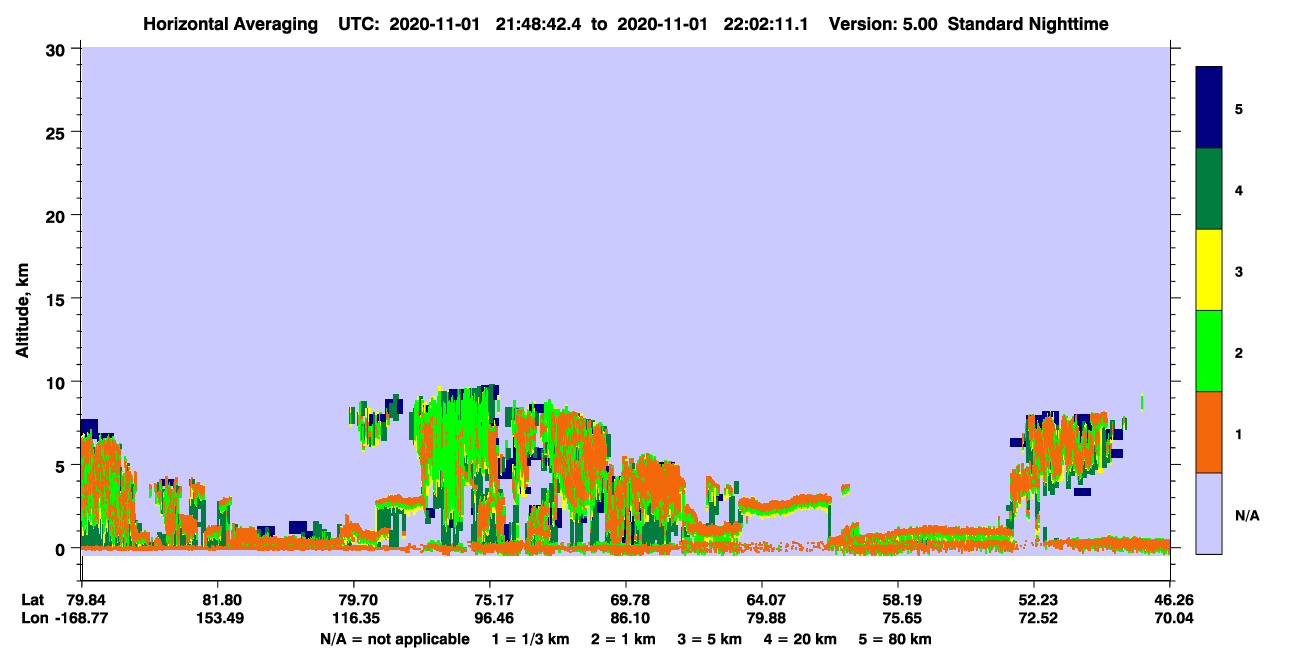Click the color bar label '4'
This screenshot has width=1300, height=667.
click(x=1239, y=190)
